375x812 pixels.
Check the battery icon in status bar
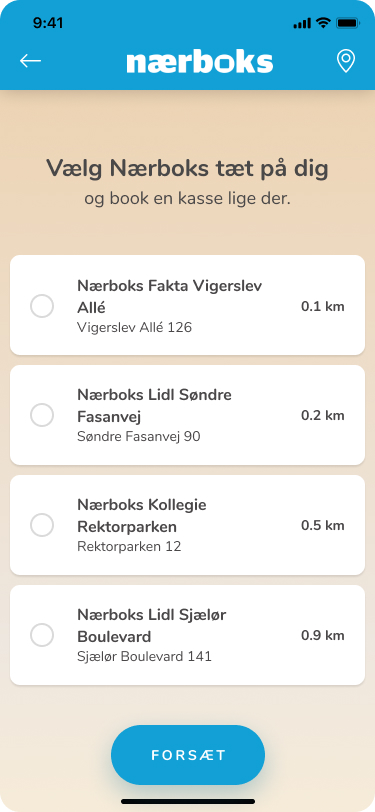[x=347, y=23]
